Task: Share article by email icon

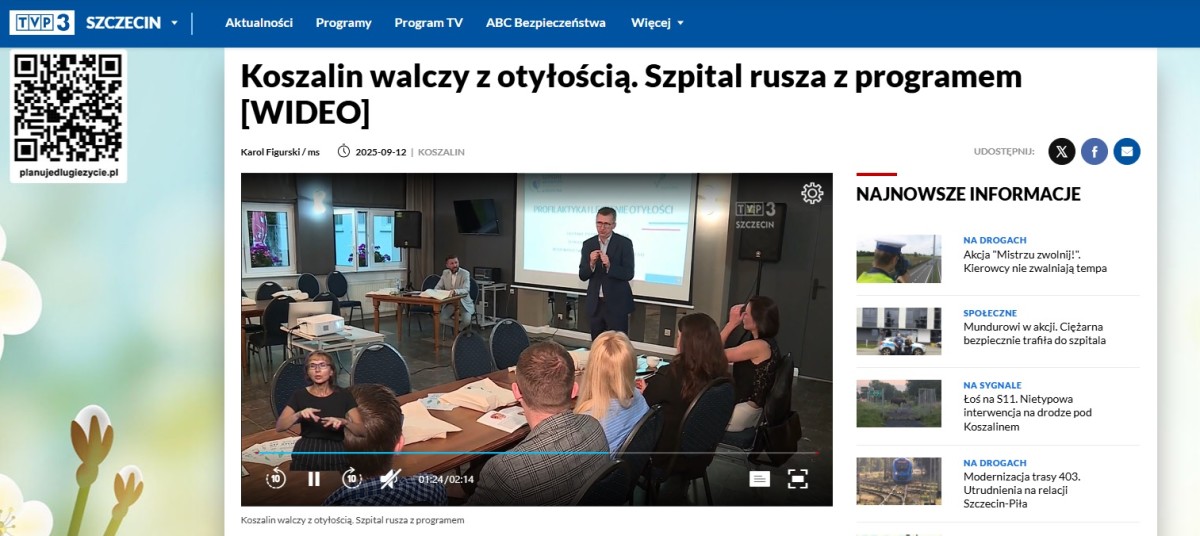Action: [x=1127, y=151]
